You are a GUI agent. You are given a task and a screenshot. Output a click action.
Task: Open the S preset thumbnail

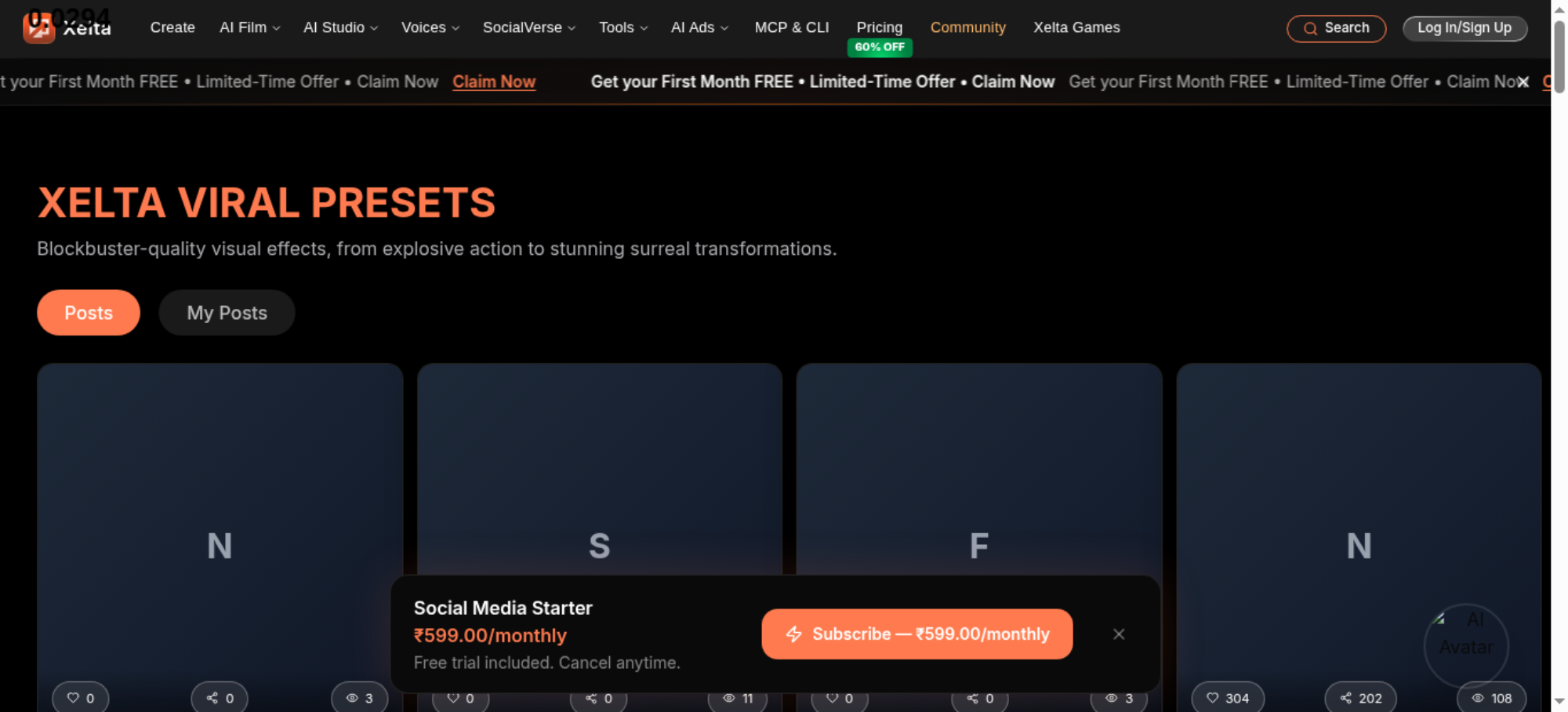pyautogui.click(x=600, y=469)
